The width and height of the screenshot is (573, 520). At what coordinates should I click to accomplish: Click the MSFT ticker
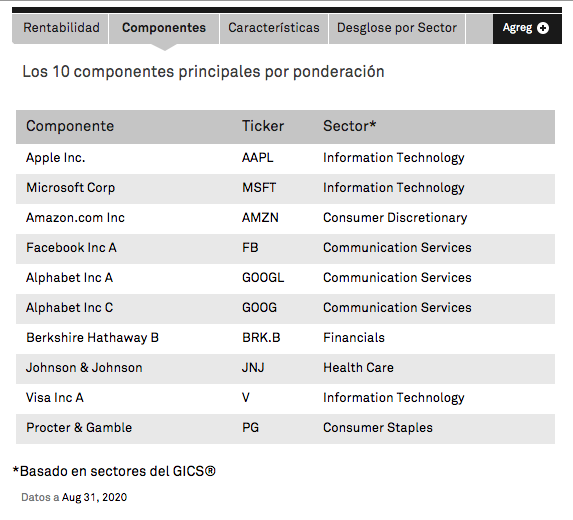click(x=259, y=188)
